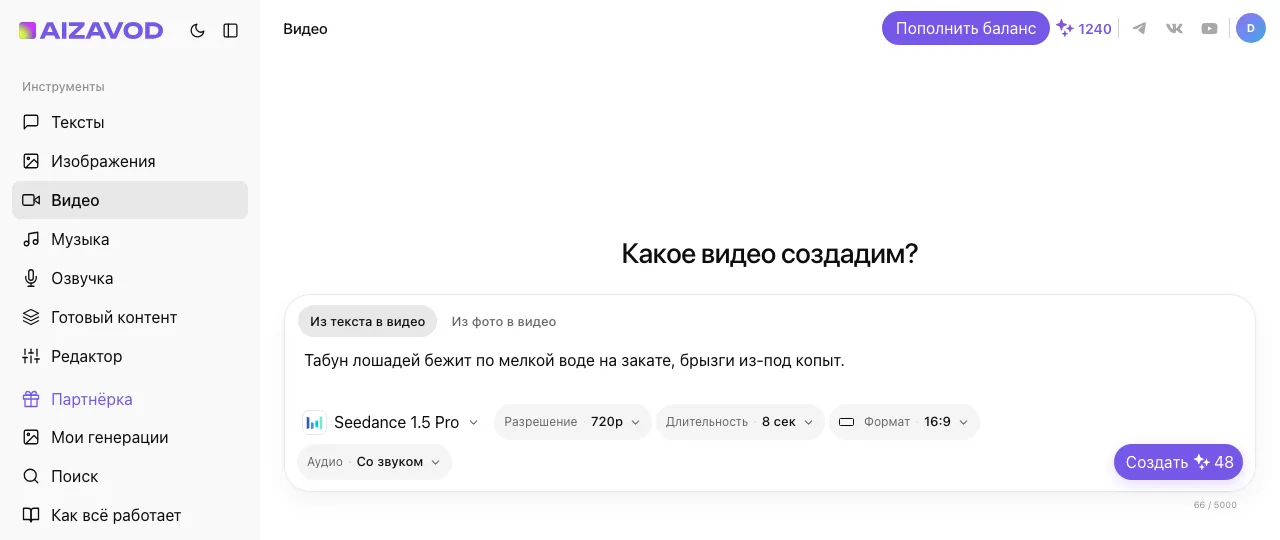The width and height of the screenshot is (1280, 540).
Task: Click the AIZAVOD logo
Action: click(90, 30)
